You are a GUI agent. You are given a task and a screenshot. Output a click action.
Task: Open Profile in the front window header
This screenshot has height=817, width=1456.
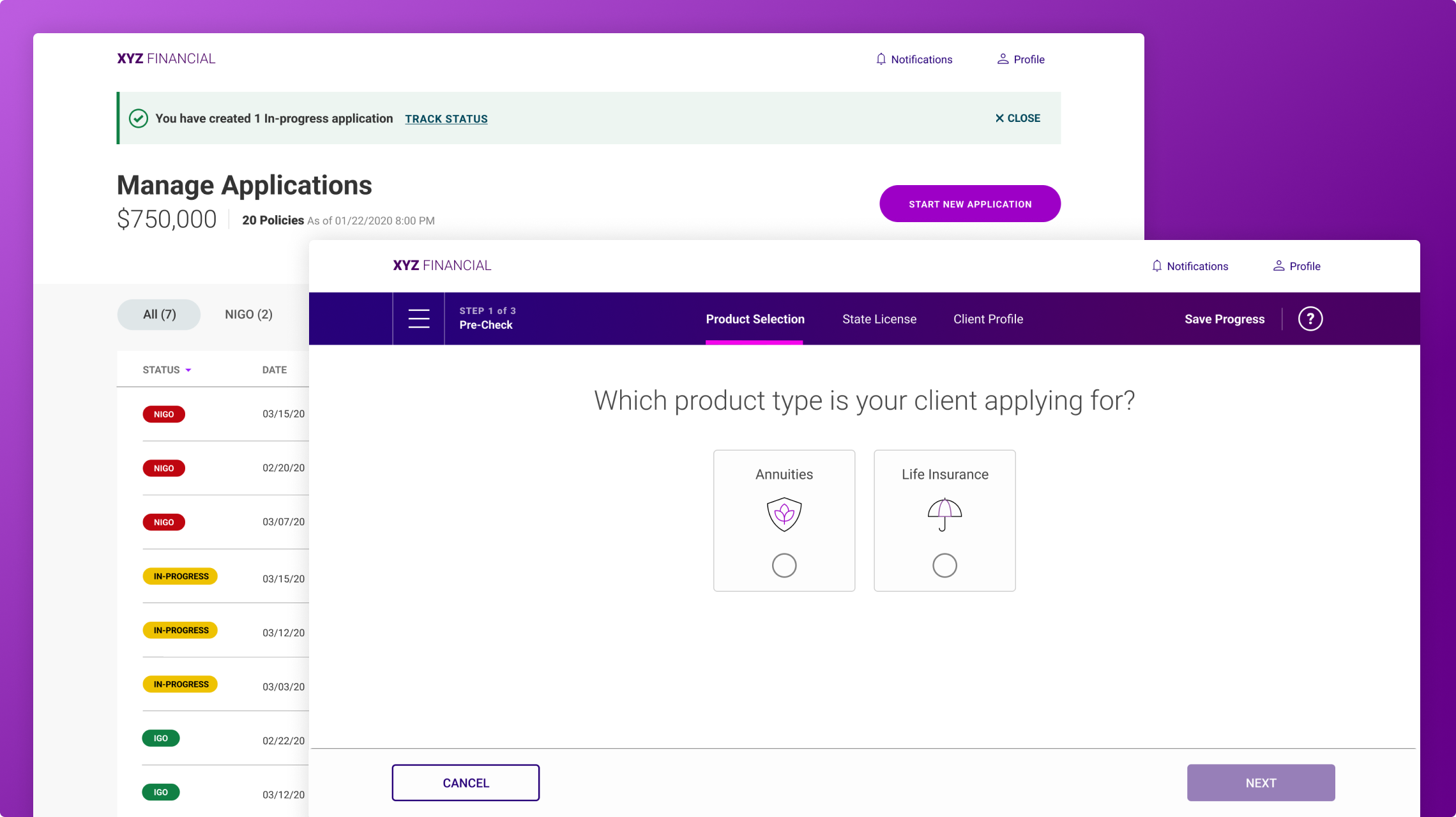(1296, 266)
